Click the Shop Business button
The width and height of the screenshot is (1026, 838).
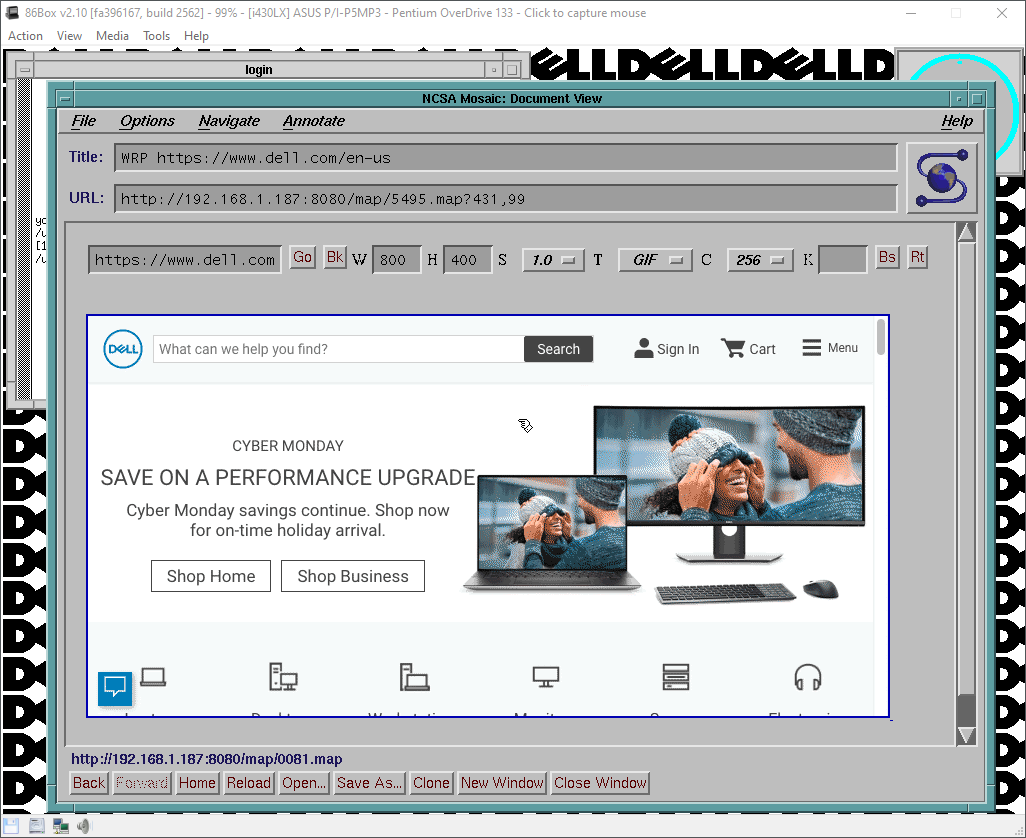coord(353,576)
